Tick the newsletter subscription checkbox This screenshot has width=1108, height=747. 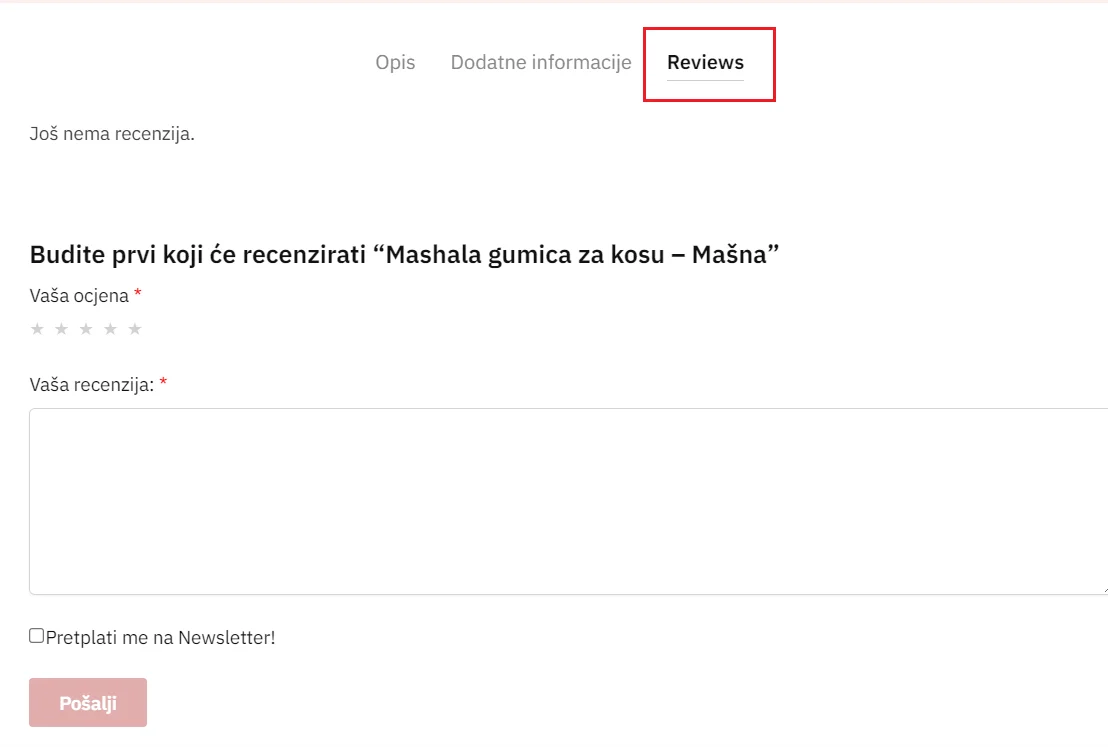37,635
